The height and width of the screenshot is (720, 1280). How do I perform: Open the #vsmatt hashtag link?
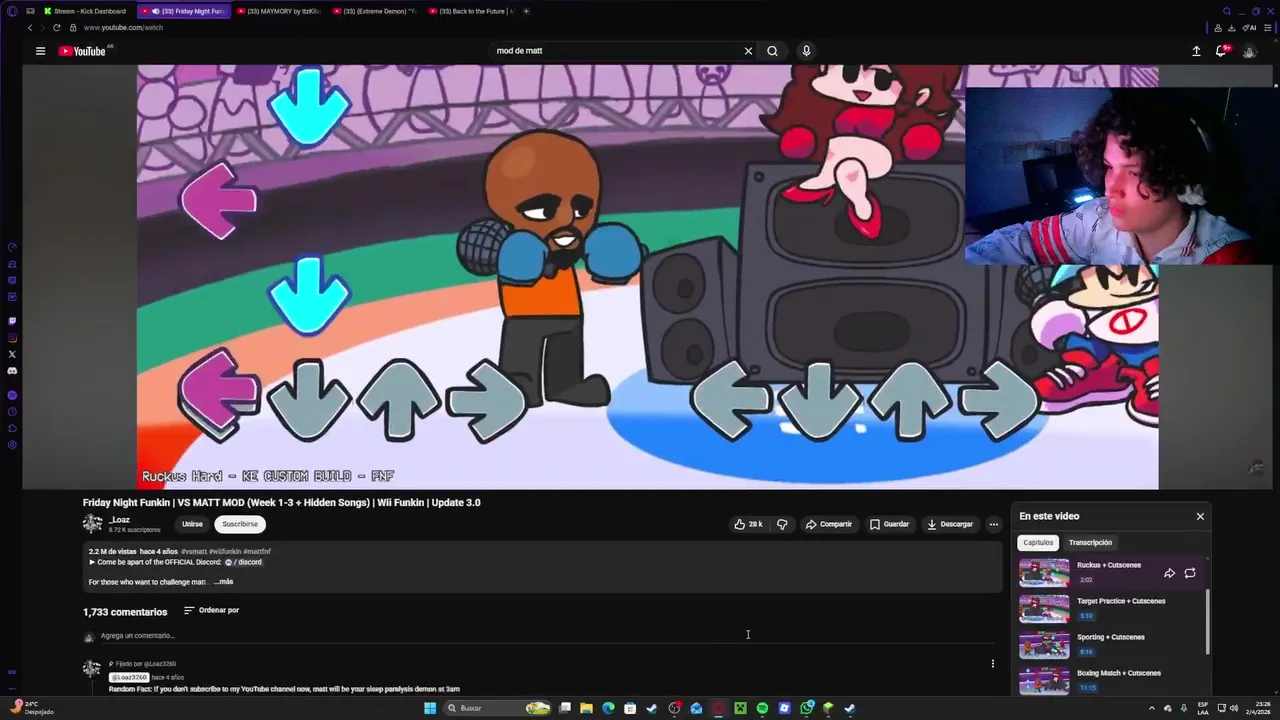point(194,551)
